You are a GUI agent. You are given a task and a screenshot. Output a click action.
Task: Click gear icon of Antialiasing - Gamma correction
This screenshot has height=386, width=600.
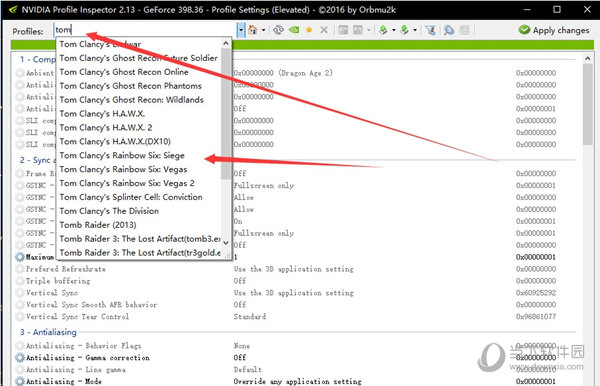click(20, 358)
